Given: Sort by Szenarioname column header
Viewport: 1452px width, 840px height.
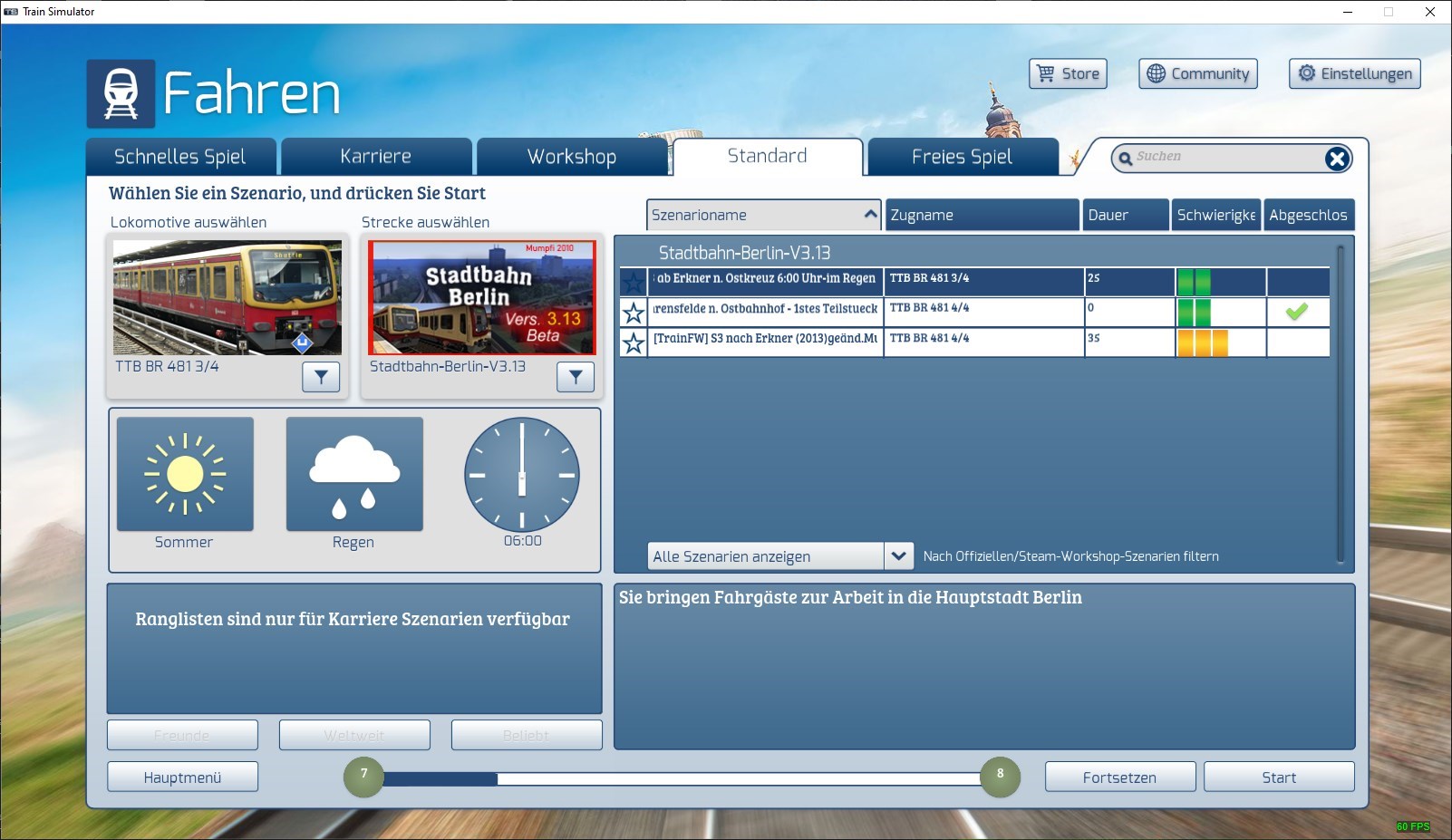Looking at the screenshot, I should [763, 215].
